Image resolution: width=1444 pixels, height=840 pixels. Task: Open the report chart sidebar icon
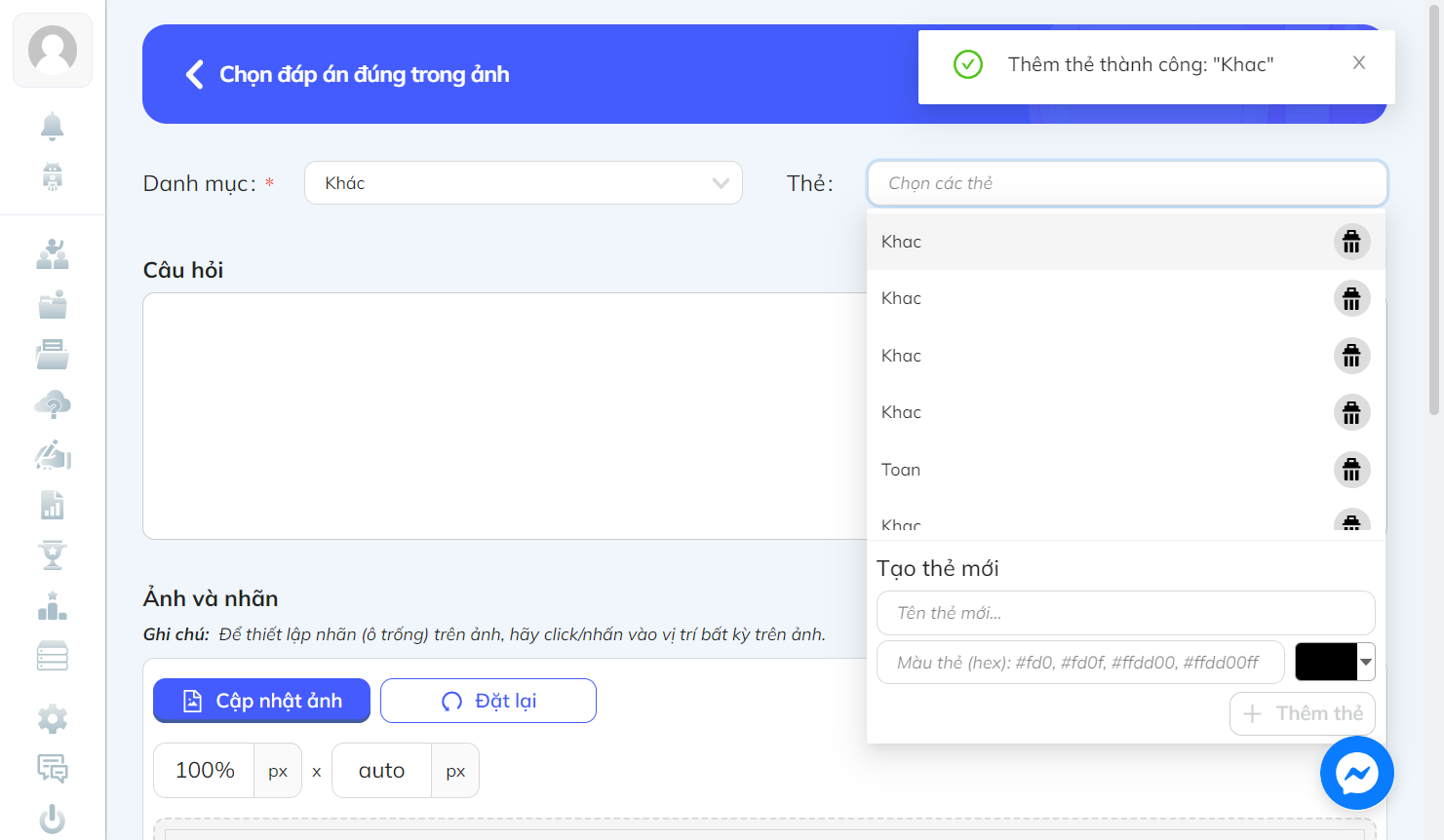(53, 505)
